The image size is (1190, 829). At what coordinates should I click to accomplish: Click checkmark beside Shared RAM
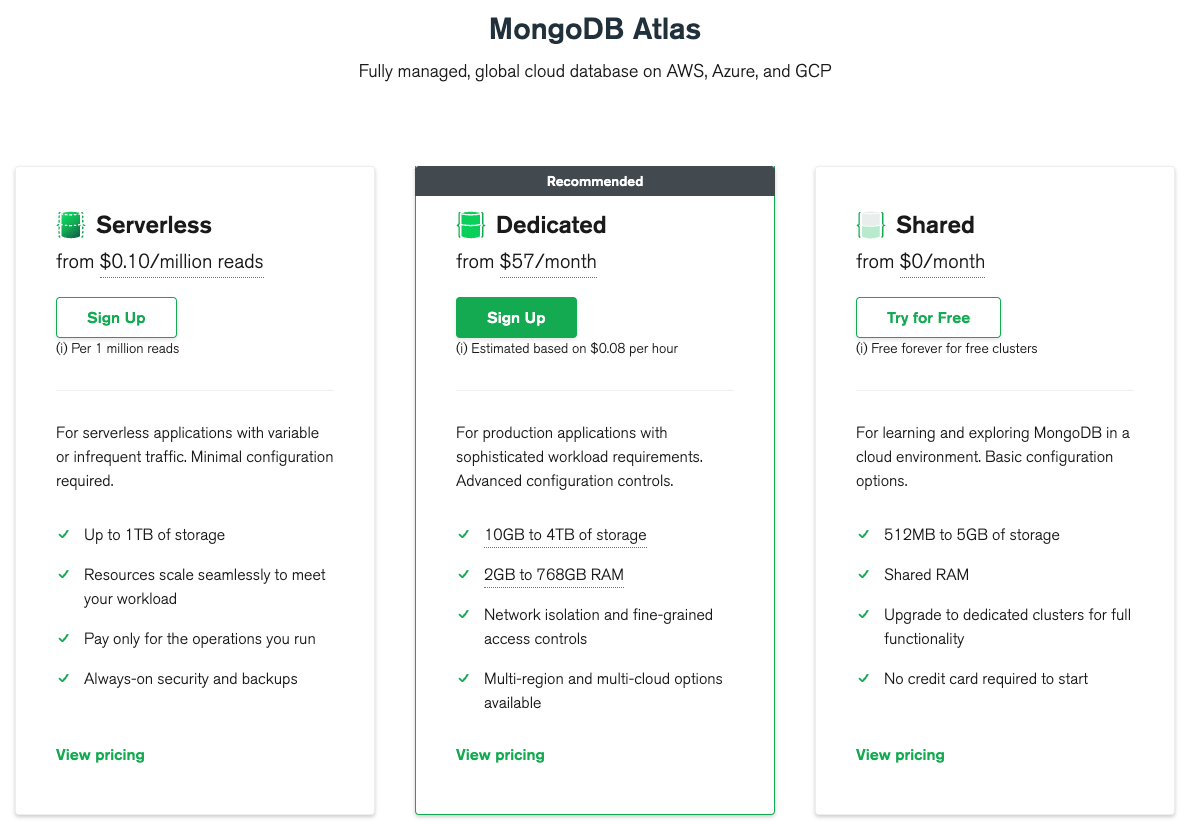coord(863,575)
